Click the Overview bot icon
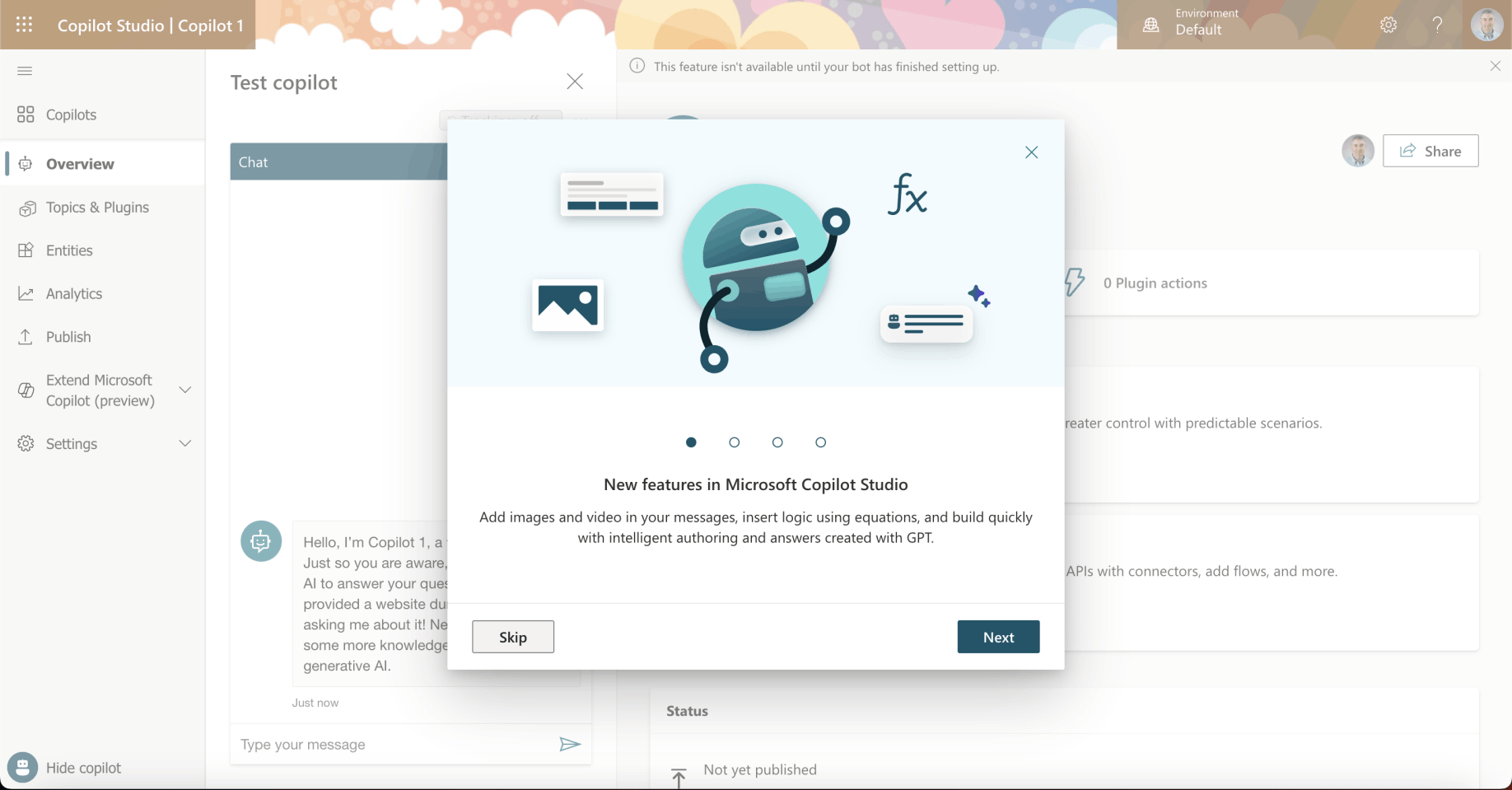The width and height of the screenshot is (1512, 790). coord(26,164)
